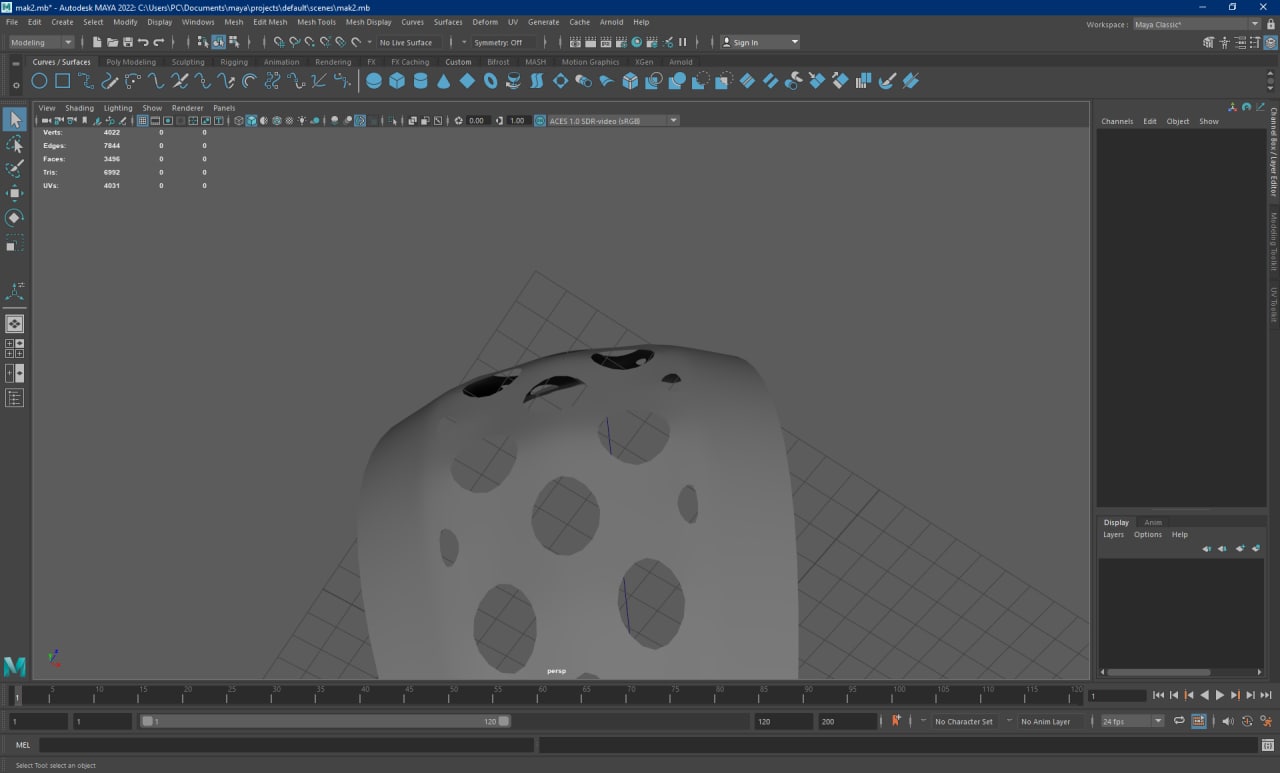Switch to the Anim layer tab
The height and width of the screenshot is (773, 1280).
(1153, 522)
